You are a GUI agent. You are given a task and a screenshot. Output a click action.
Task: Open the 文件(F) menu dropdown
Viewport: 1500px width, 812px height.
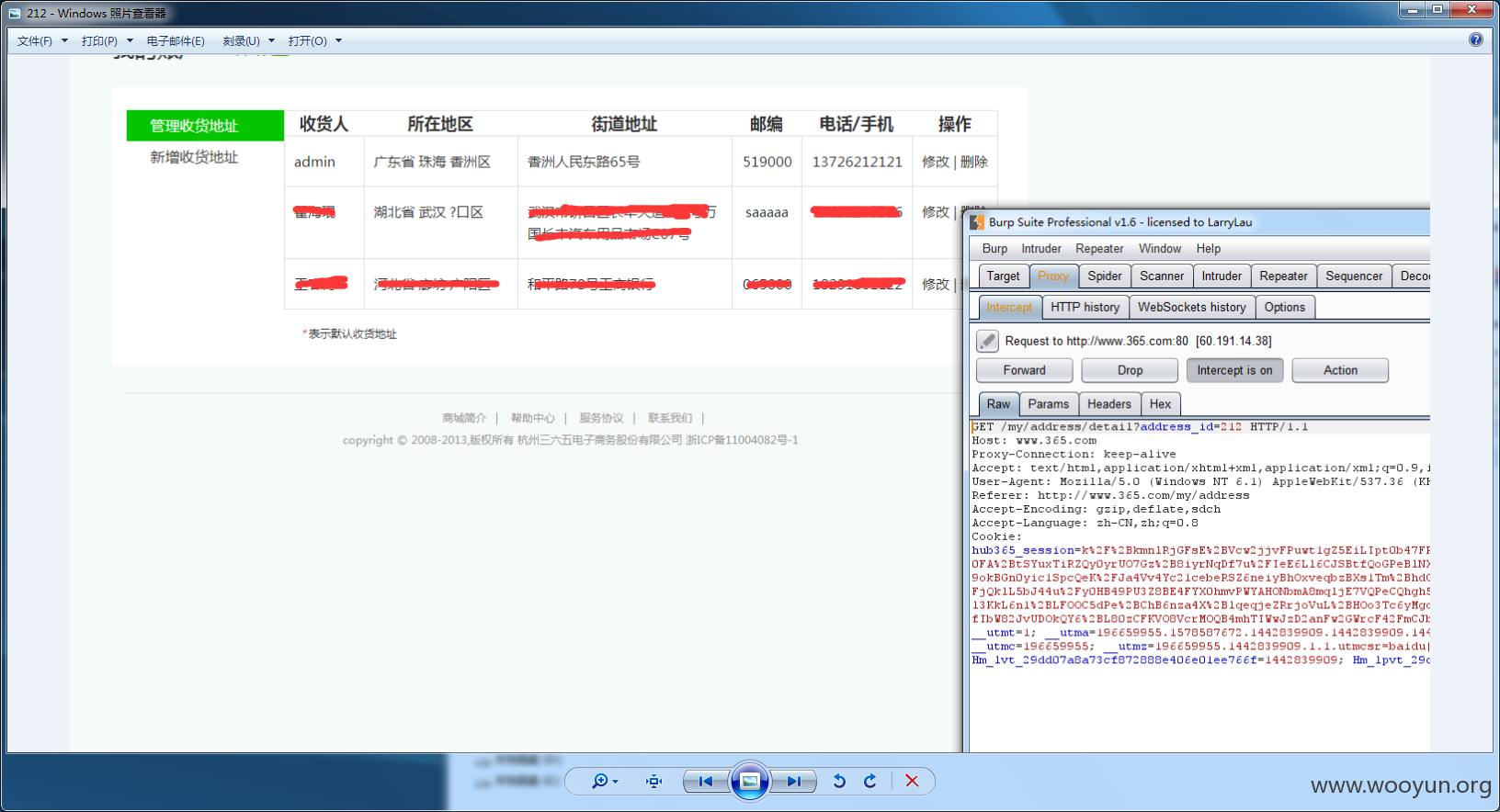[x=42, y=41]
